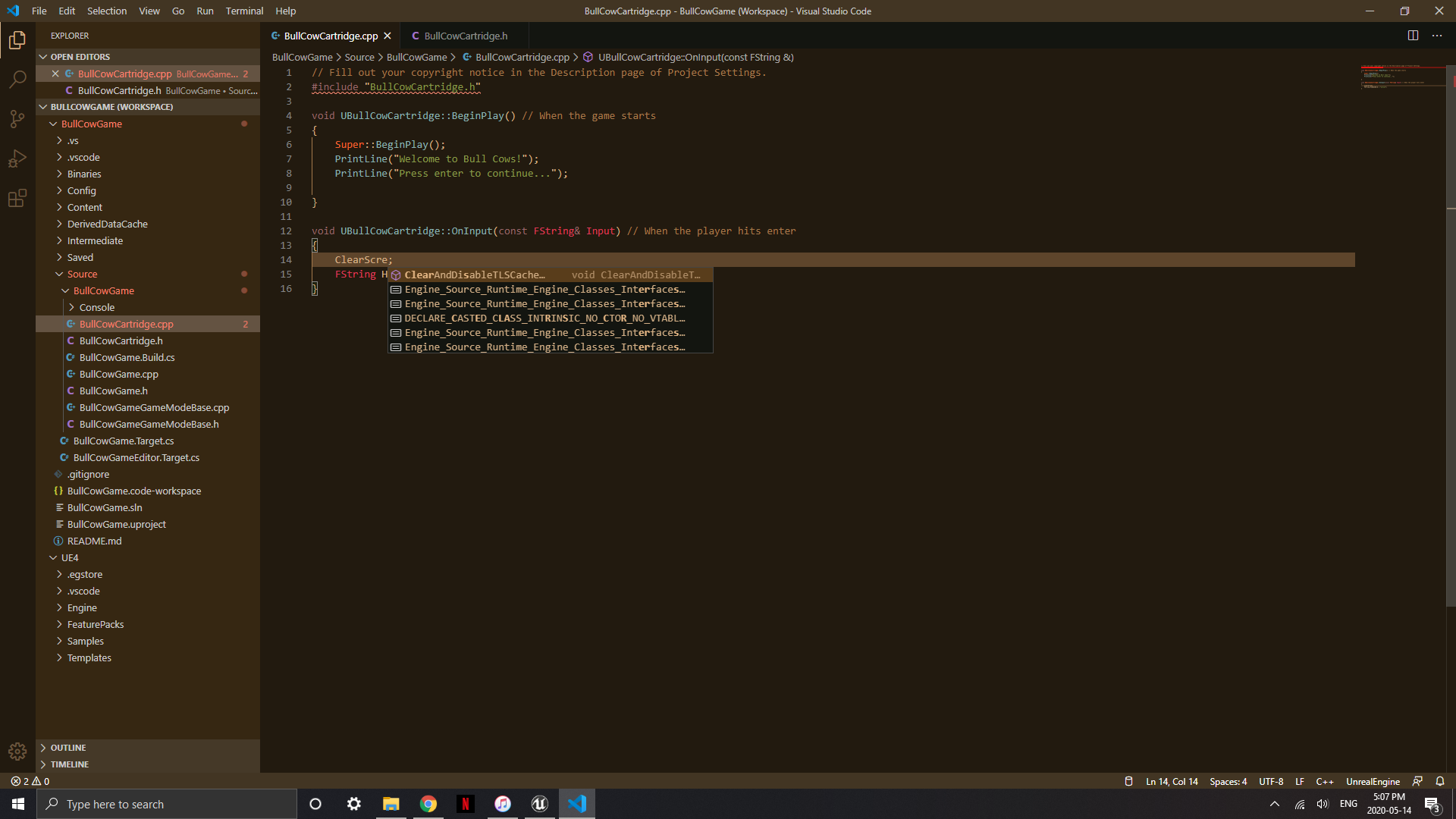Open the Search view
The image size is (1456, 819).
point(17,80)
